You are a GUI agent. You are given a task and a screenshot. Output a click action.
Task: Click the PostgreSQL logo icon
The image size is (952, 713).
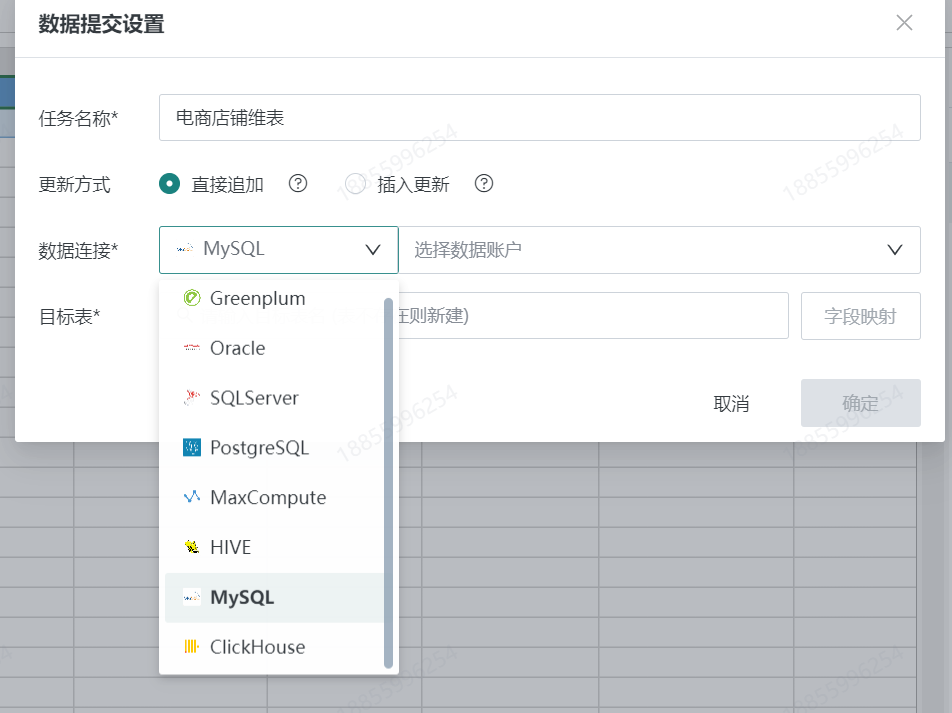point(192,448)
